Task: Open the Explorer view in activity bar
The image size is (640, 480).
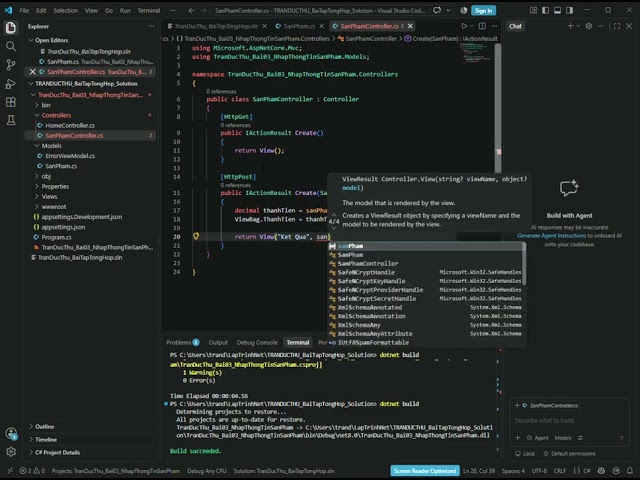Action: point(11,27)
